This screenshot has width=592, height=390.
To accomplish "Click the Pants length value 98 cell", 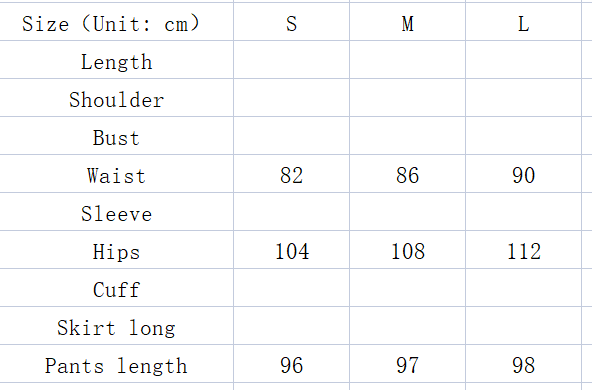I will 523,364.
